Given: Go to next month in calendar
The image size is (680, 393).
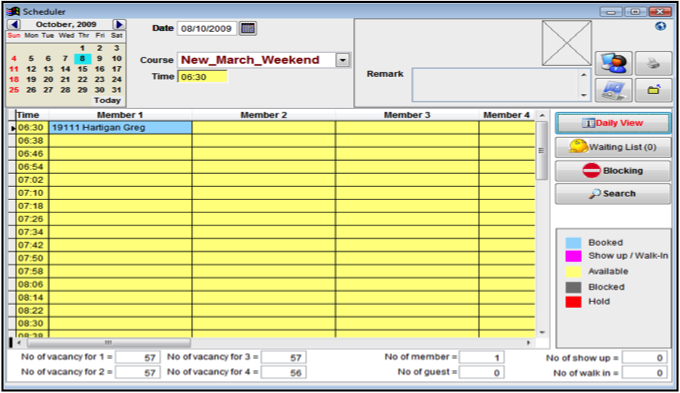Looking at the screenshot, I should click(x=118, y=24).
